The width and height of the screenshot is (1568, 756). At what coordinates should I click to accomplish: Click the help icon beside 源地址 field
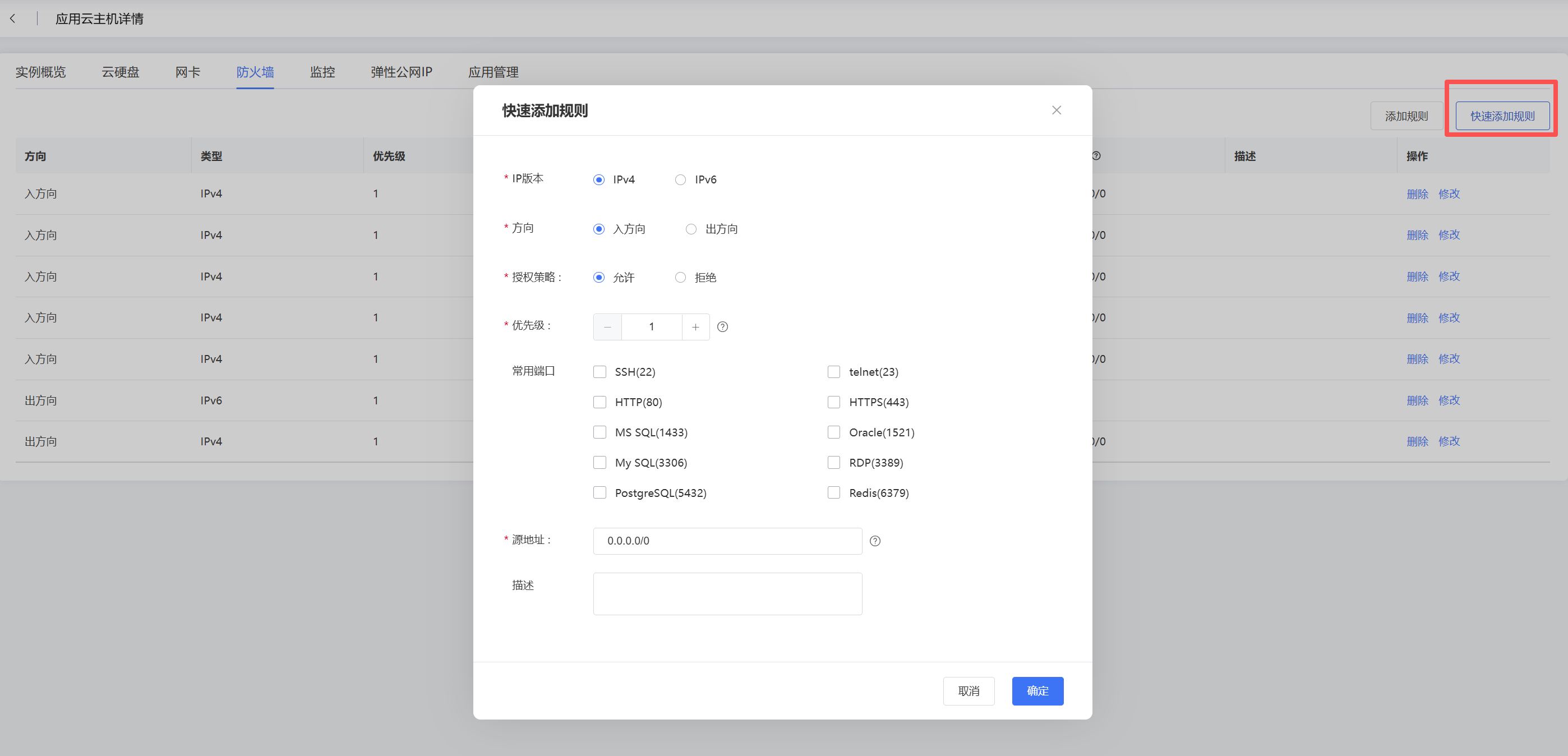[x=875, y=541]
